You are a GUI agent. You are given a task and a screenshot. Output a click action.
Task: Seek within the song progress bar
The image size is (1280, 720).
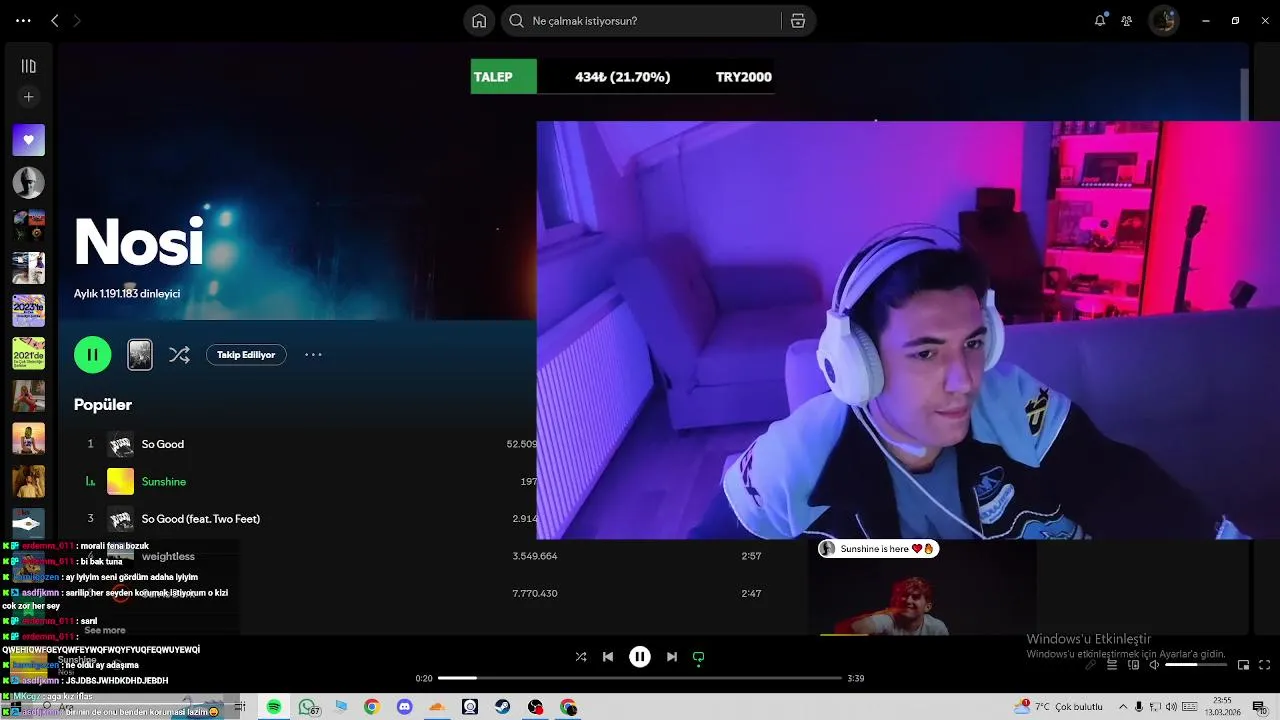(640, 678)
